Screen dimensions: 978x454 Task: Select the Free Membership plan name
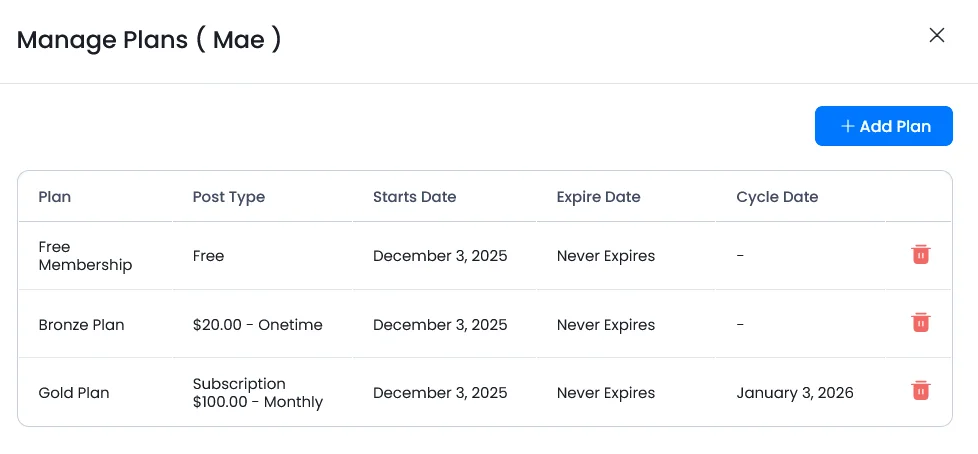click(x=85, y=256)
